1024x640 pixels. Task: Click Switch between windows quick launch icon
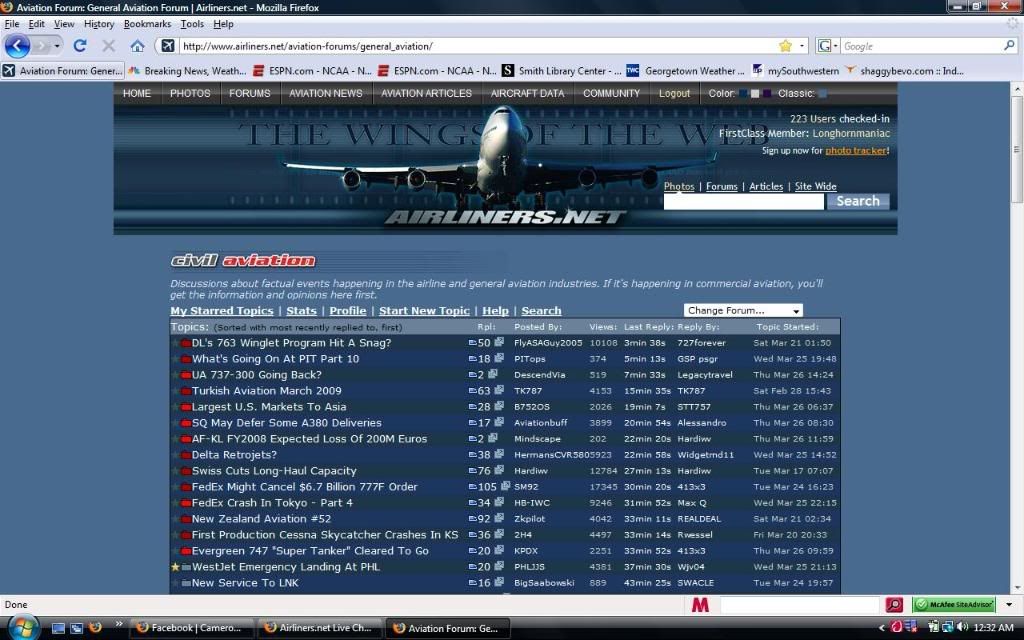pos(76,628)
